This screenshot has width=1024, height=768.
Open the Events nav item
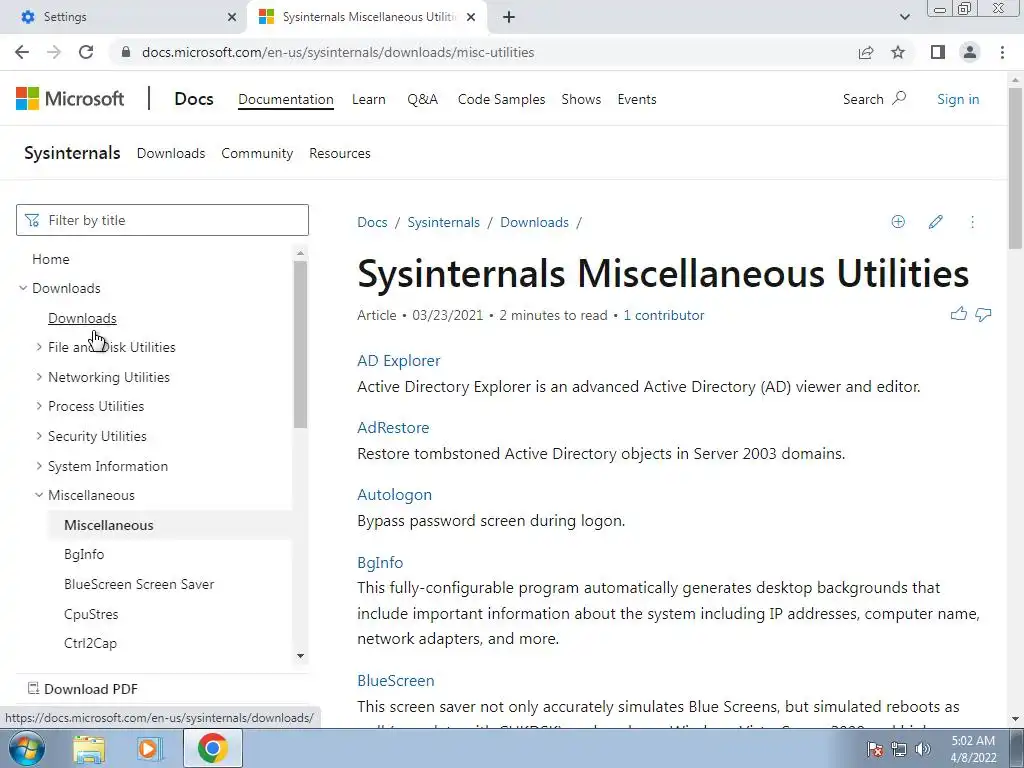(x=637, y=99)
